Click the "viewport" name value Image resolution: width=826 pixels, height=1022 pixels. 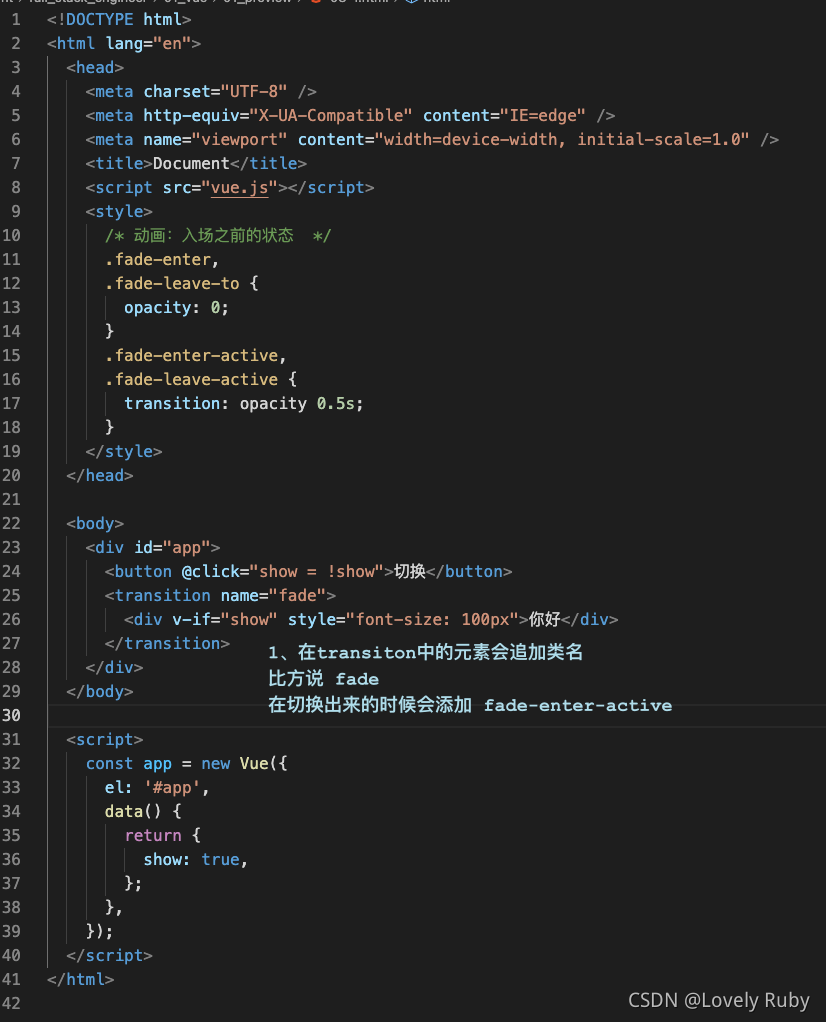(x=239, y=139)
